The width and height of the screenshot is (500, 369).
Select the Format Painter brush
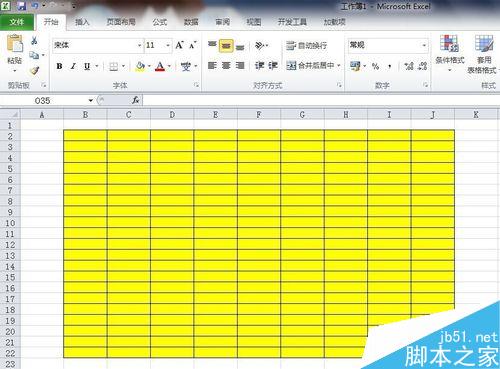(x=34, y=70)
